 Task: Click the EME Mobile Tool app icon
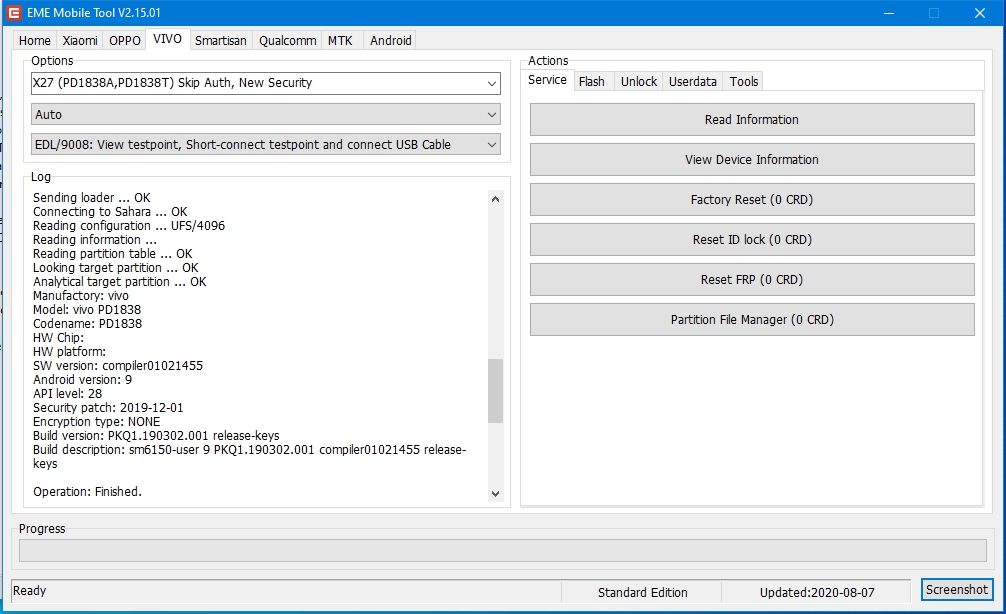point(13,13)
